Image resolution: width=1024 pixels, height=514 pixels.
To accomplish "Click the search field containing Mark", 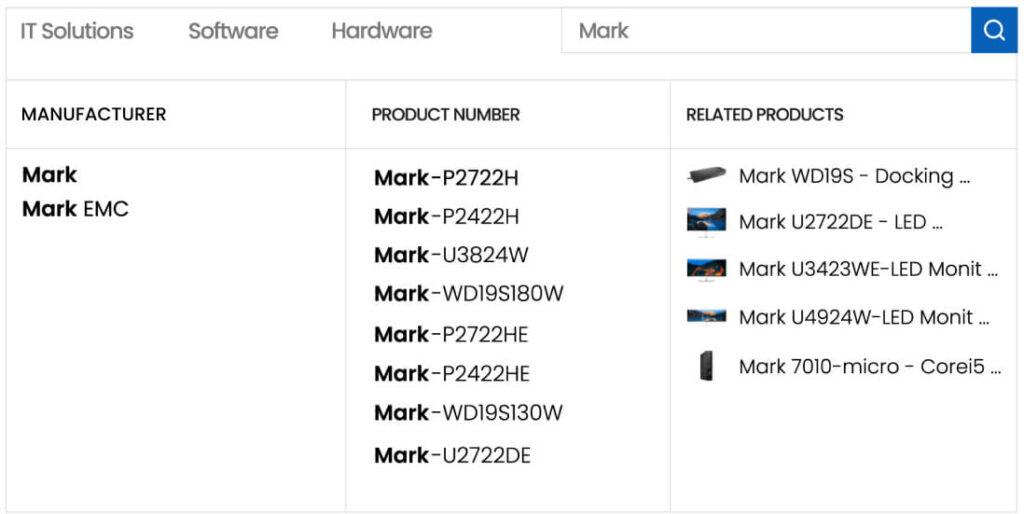I will point(765,31).
